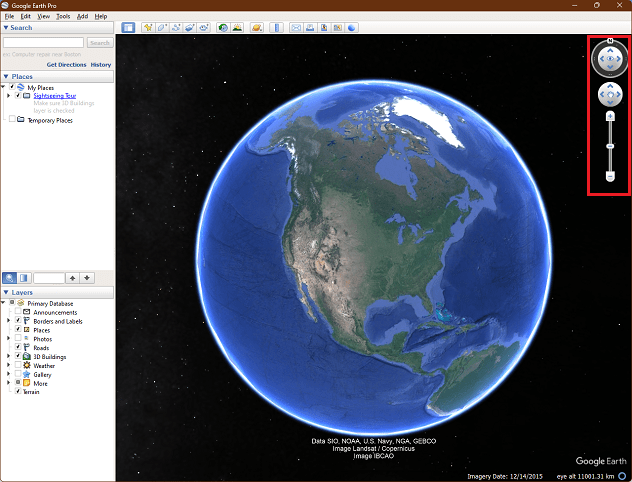Click the Move joystick left arrow
632x482 pixels.
(x=602, y=95)
